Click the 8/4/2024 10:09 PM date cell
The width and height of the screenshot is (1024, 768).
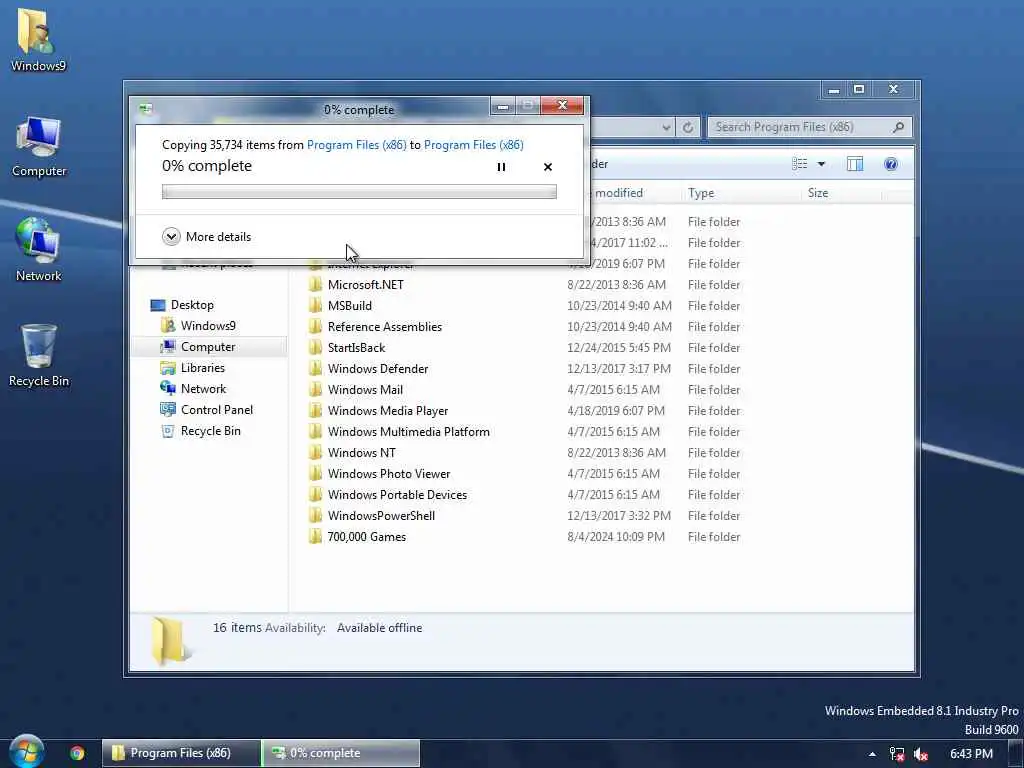click(x=616, y=537)
